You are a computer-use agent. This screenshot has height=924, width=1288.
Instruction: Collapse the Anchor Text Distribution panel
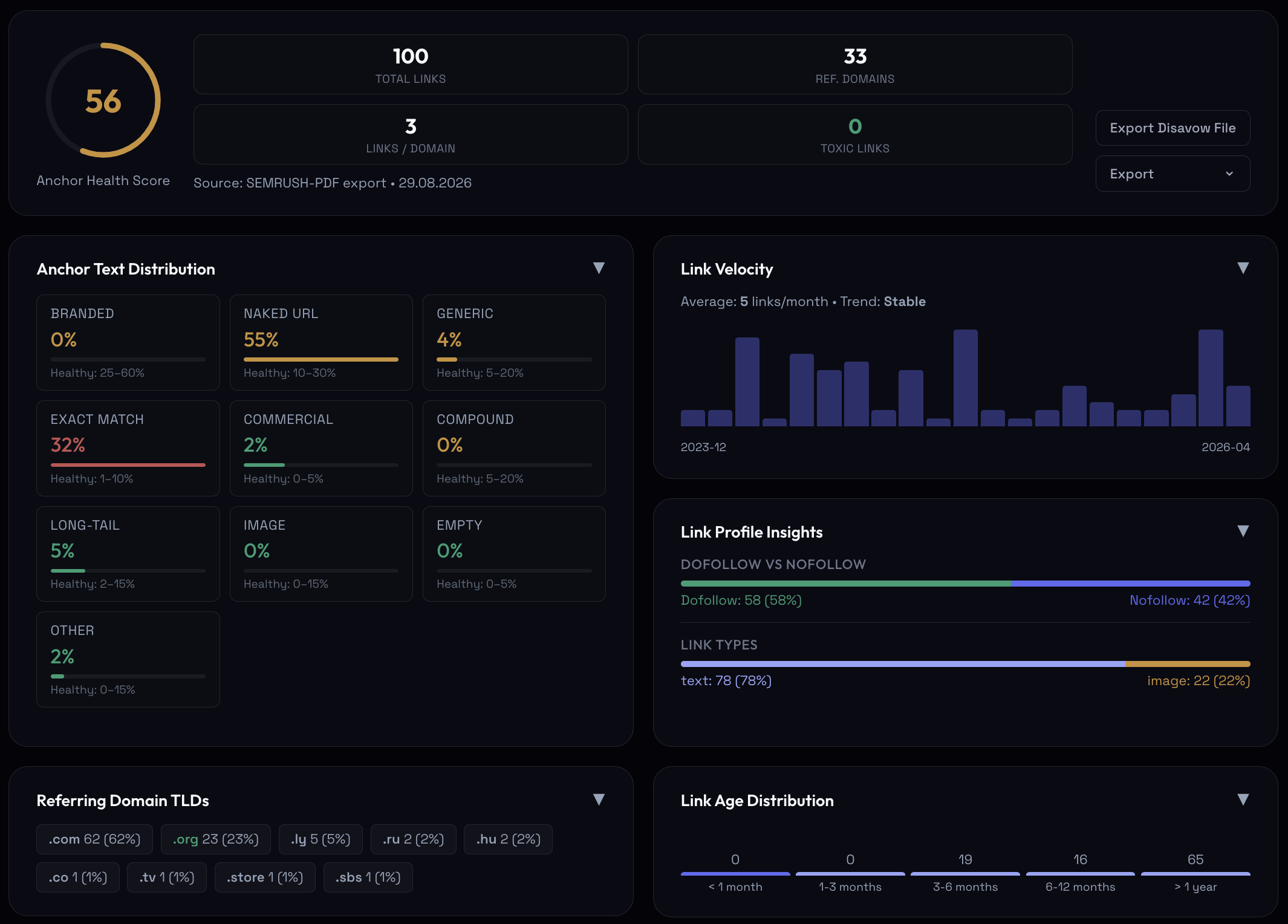click(599, 268)
